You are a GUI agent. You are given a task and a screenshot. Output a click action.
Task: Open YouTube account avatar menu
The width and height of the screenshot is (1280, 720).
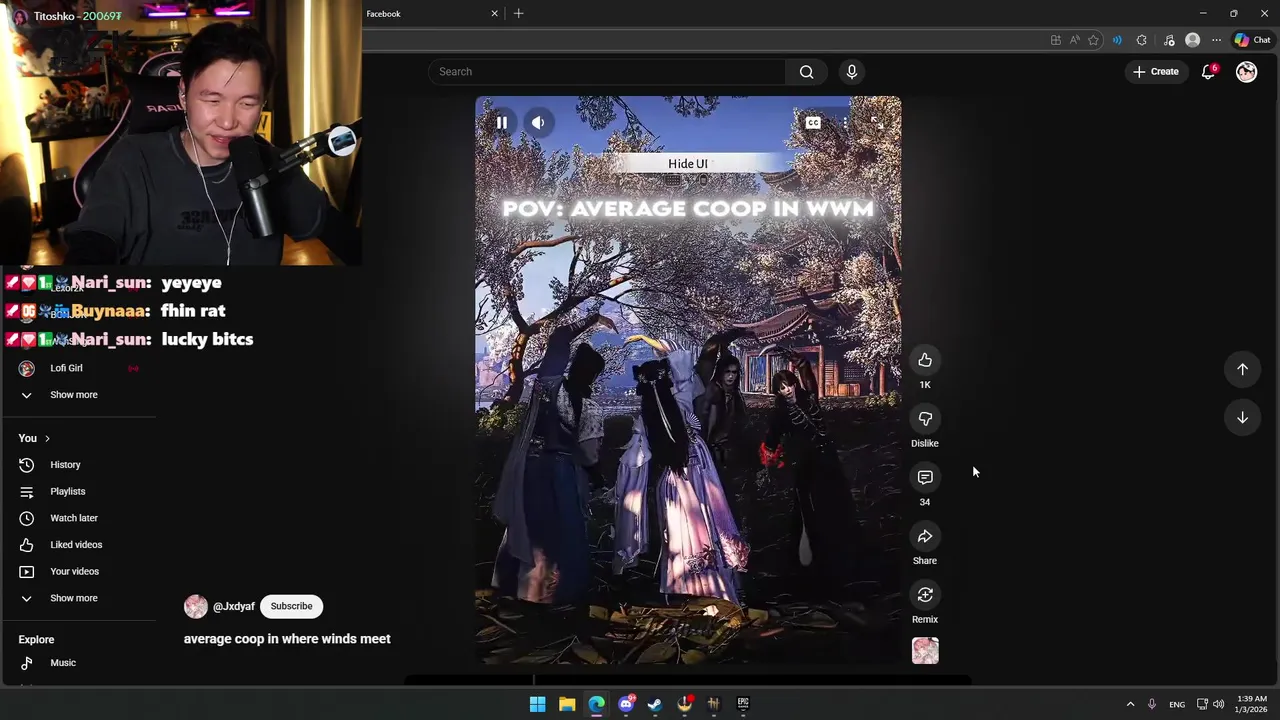click(x=1246, y=72)
